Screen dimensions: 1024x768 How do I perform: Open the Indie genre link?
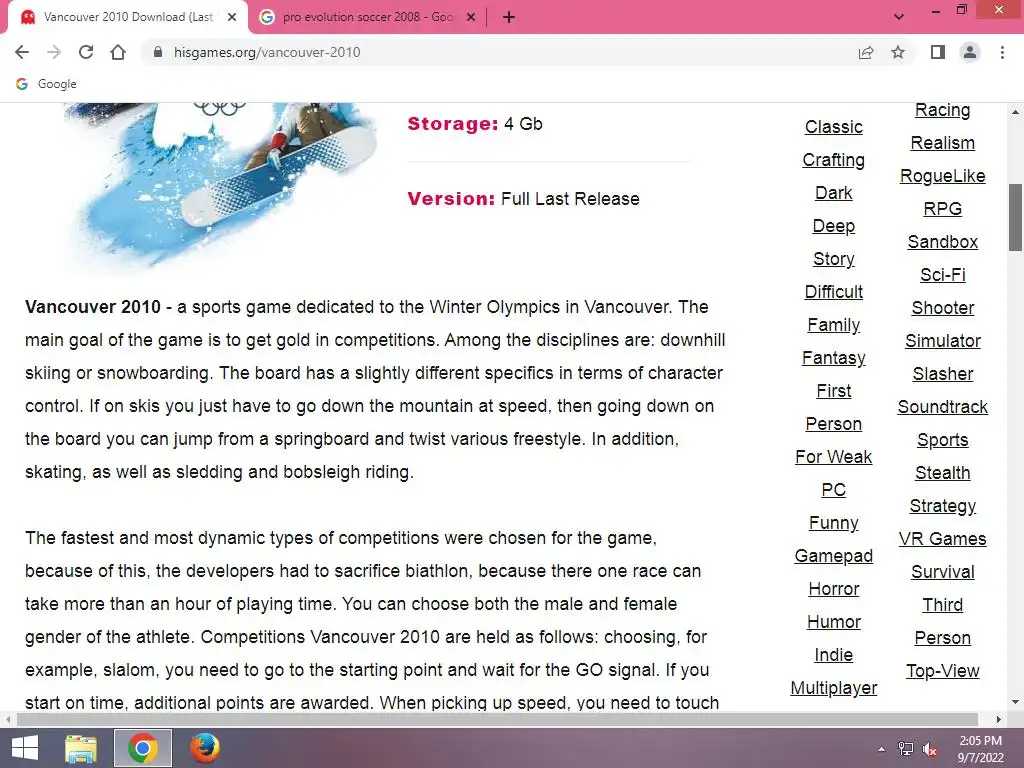pyautogui.click(x=833, y=654)
